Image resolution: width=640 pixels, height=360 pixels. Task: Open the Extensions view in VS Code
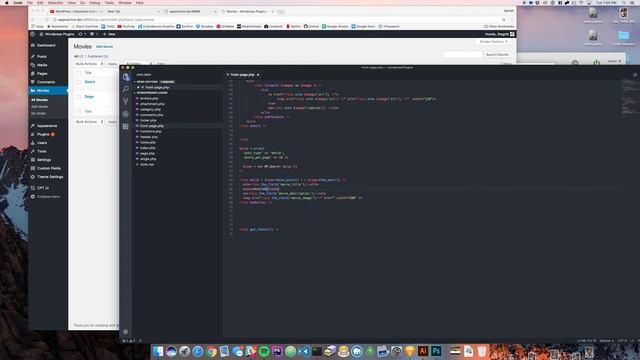tap(126, 127)
